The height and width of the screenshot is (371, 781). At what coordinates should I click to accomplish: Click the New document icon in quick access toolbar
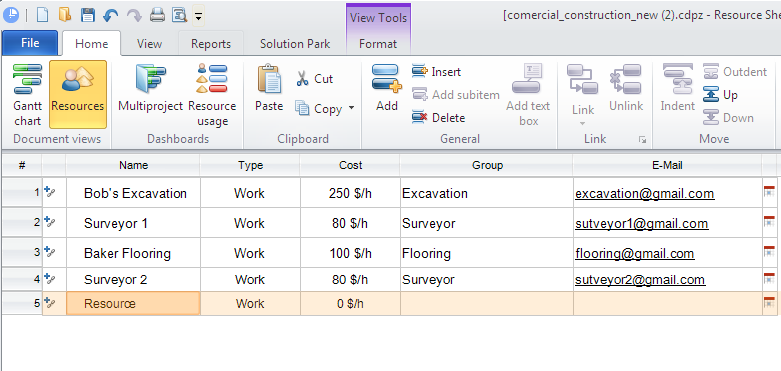42,15
